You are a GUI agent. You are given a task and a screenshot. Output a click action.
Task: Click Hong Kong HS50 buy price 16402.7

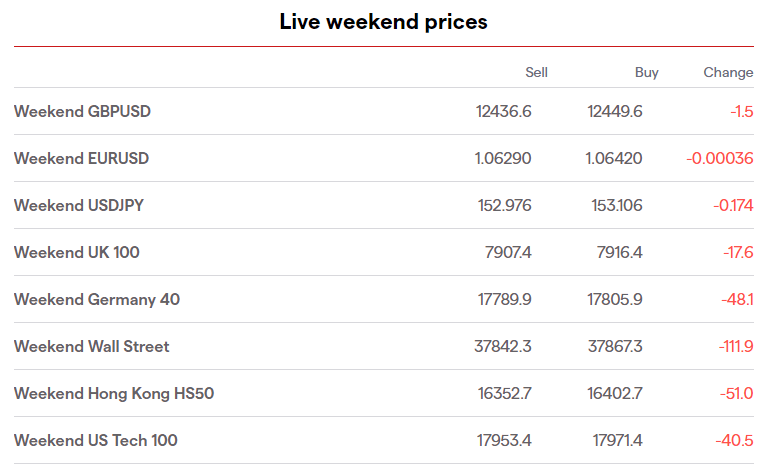point(615,393)
